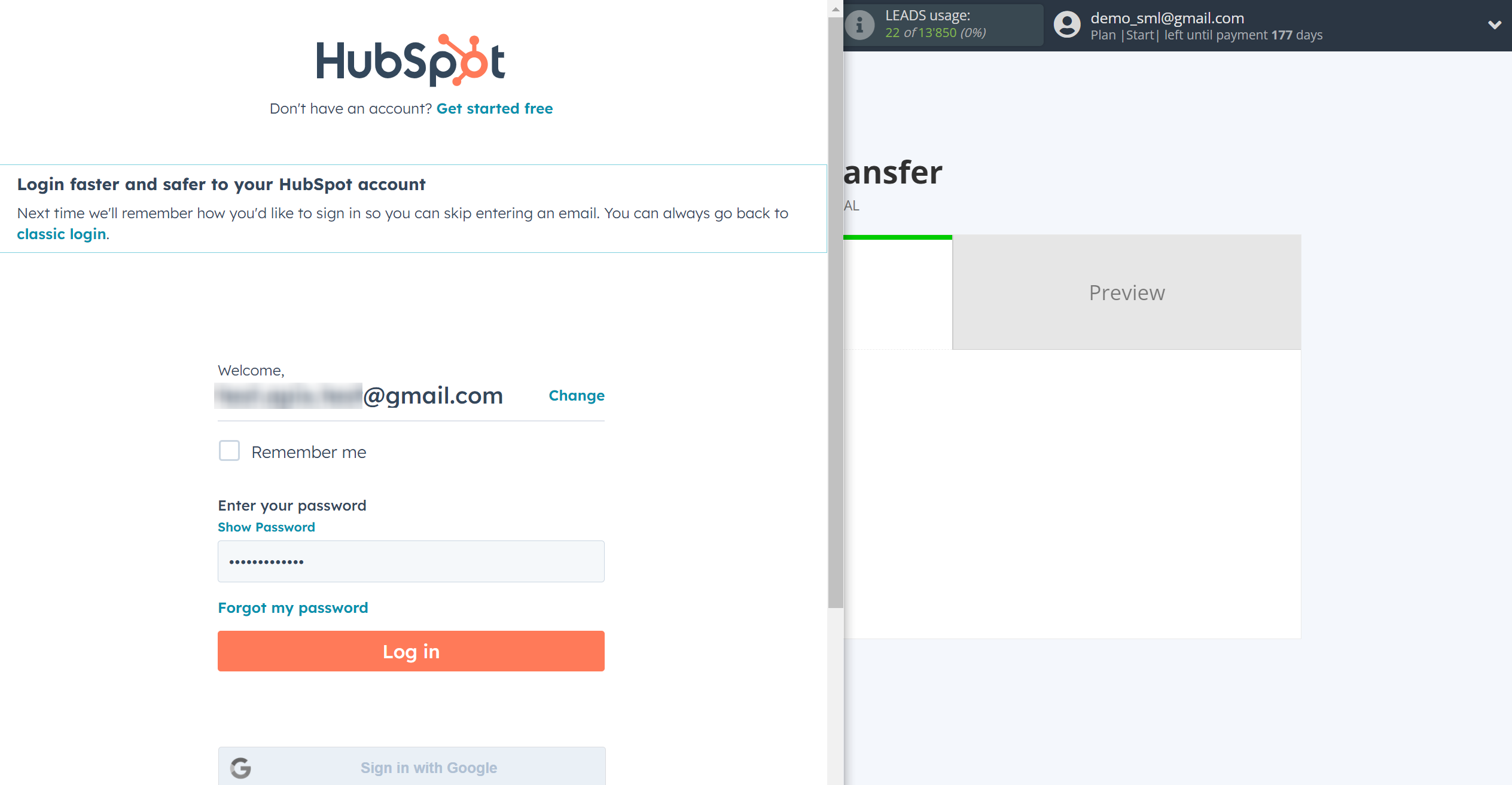Image resolution: width=1512 pixels, height=785 pixels.
Task: Click the Get started free link
Action: pos(494,108)
